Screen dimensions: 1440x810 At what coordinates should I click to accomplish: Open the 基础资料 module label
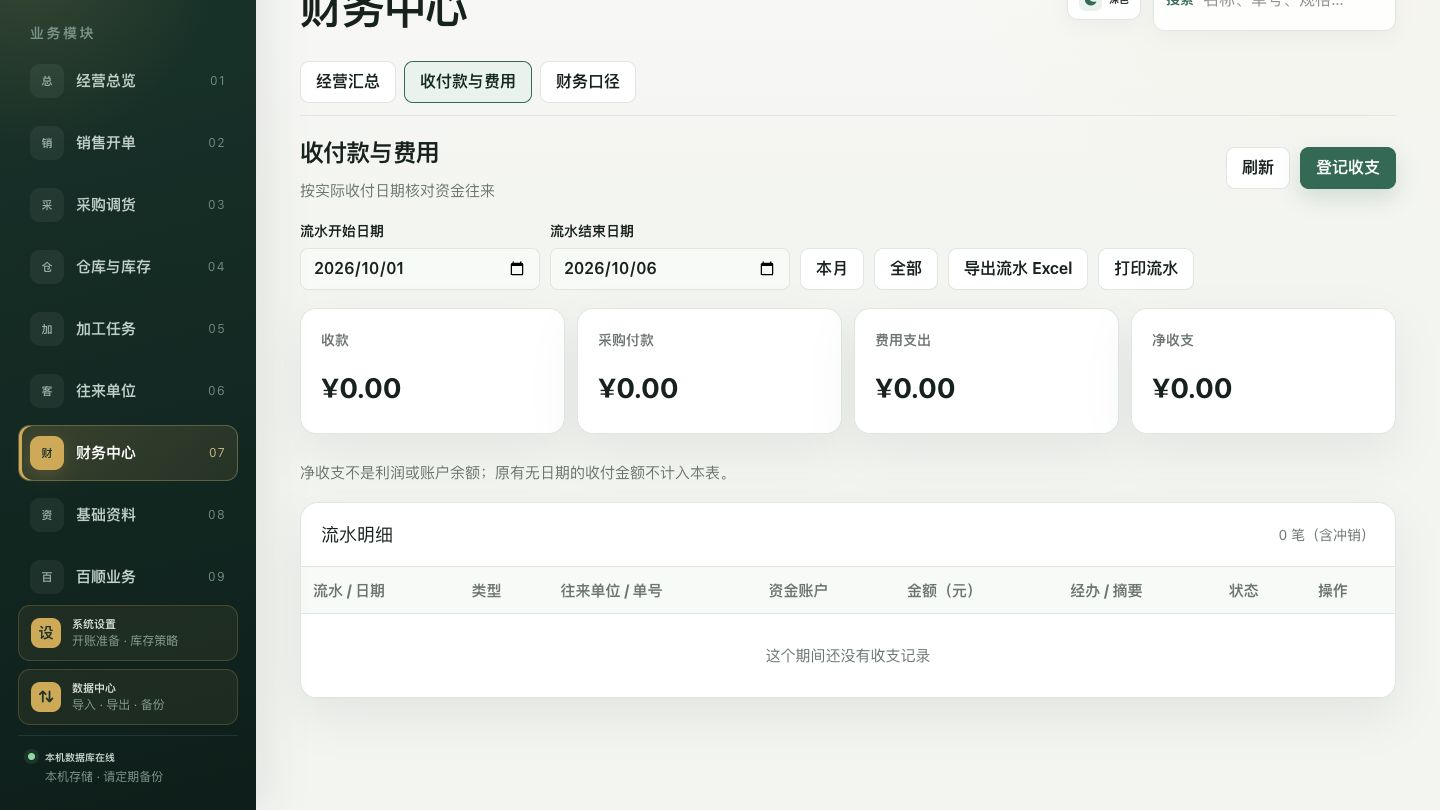(106, 515)
